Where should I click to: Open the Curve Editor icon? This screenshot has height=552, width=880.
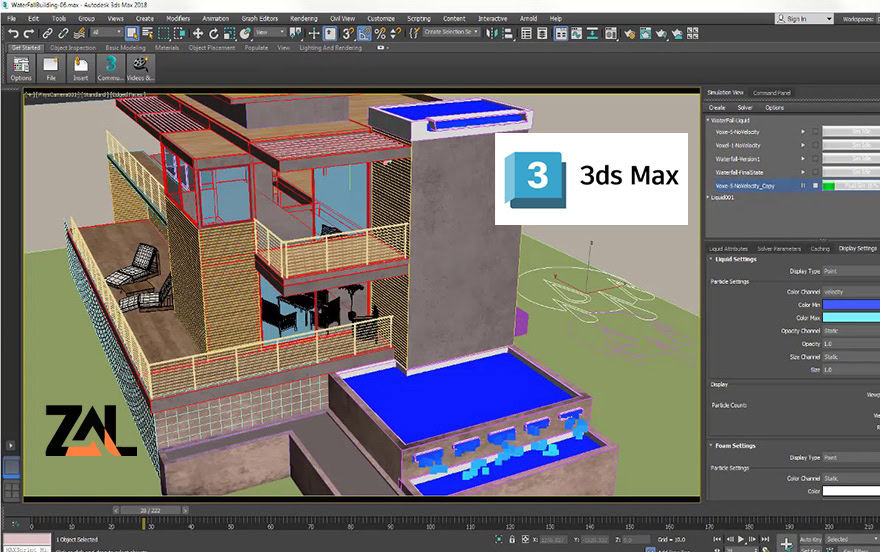click(576, 34)
